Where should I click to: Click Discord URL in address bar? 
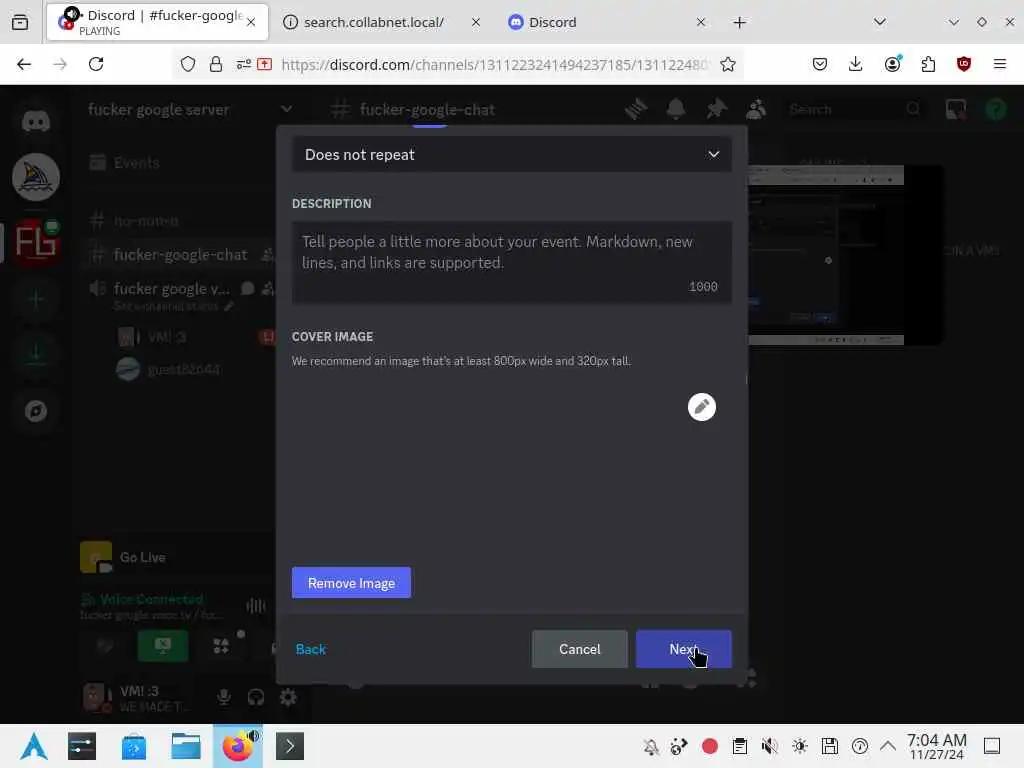click(x=495, y=65)
